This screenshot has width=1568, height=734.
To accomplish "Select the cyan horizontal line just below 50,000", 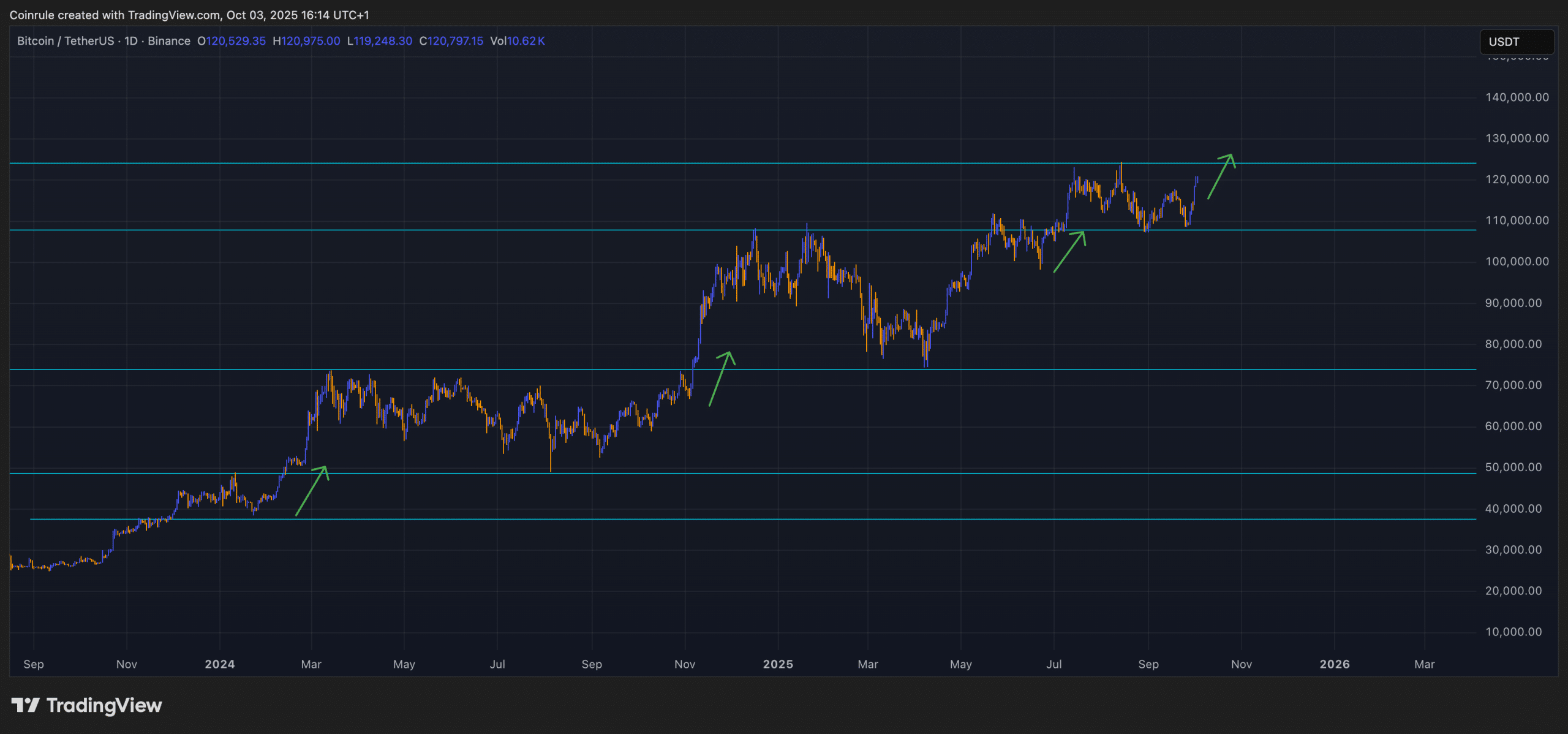I will 612,473.
